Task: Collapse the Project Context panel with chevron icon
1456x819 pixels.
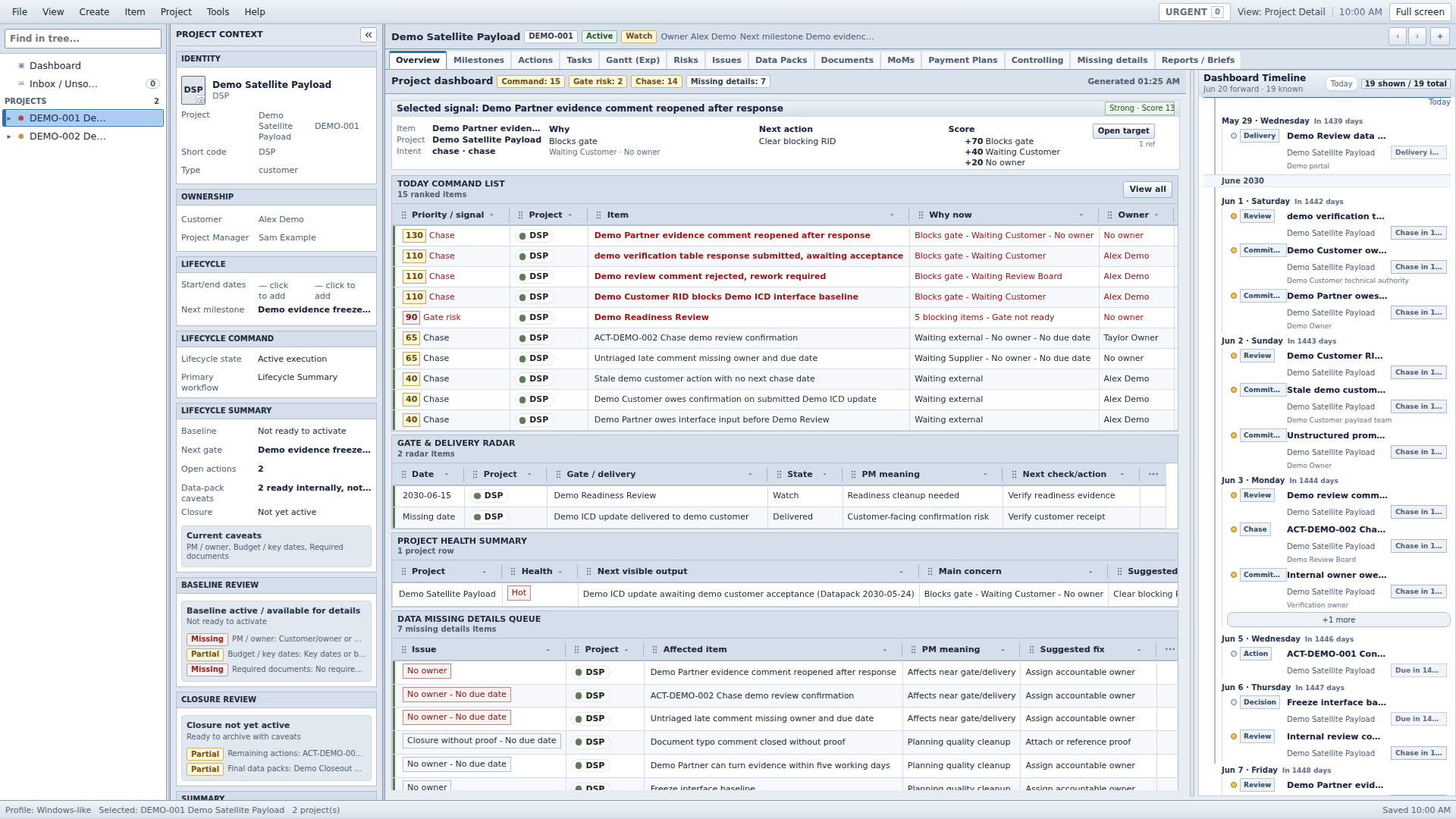Action: (369, 35)
